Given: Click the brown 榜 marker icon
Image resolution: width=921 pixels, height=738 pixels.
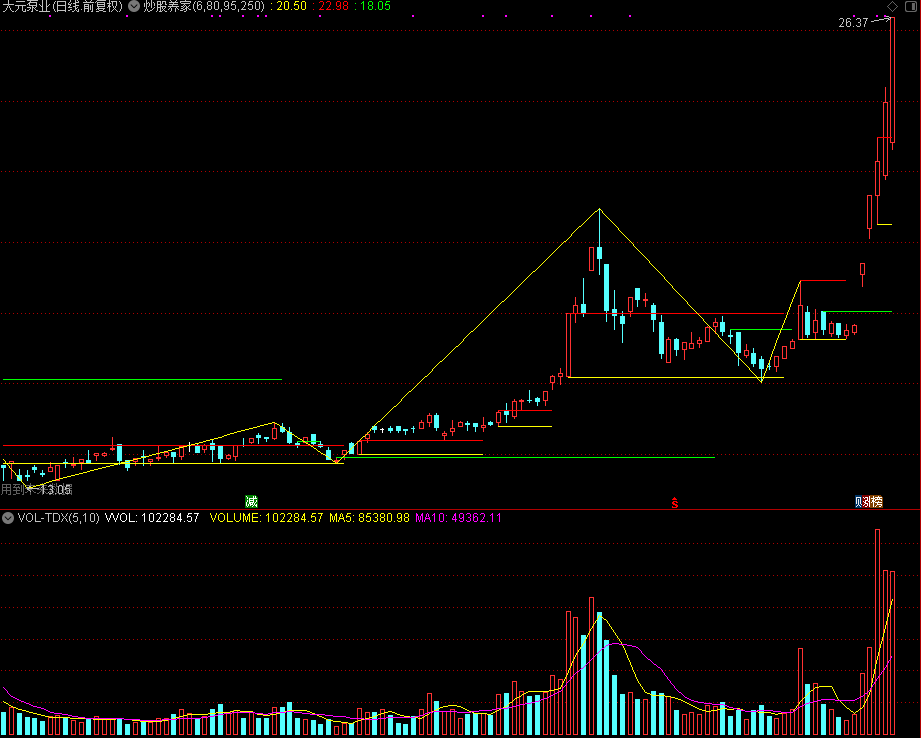Looking at the screenshot, I should coord(877,501).
